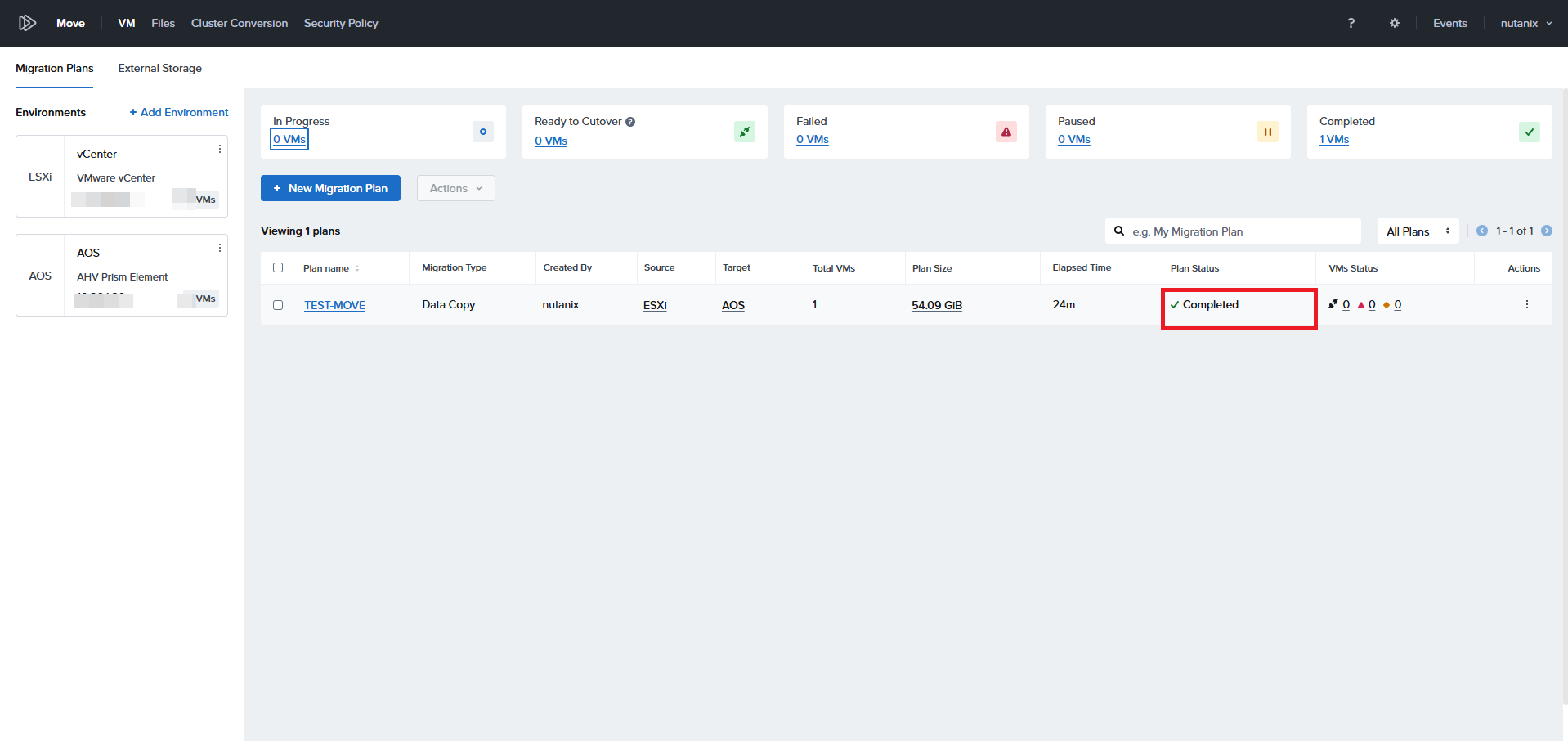The height and width of the screenshot is (741, 1568).
Task: Open the Events link
Action: pos(1450,23)
